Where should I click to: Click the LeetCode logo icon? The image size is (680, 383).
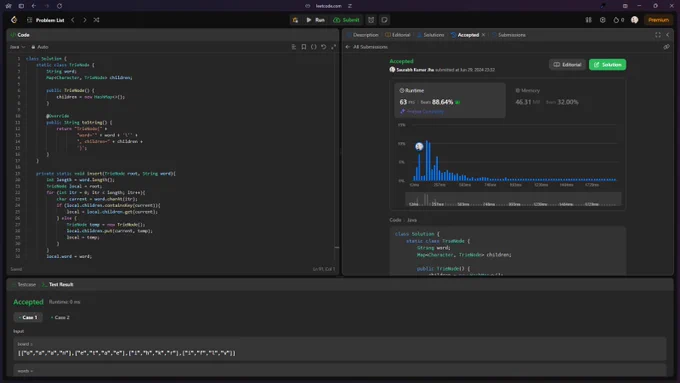click(x=14, y=20)
